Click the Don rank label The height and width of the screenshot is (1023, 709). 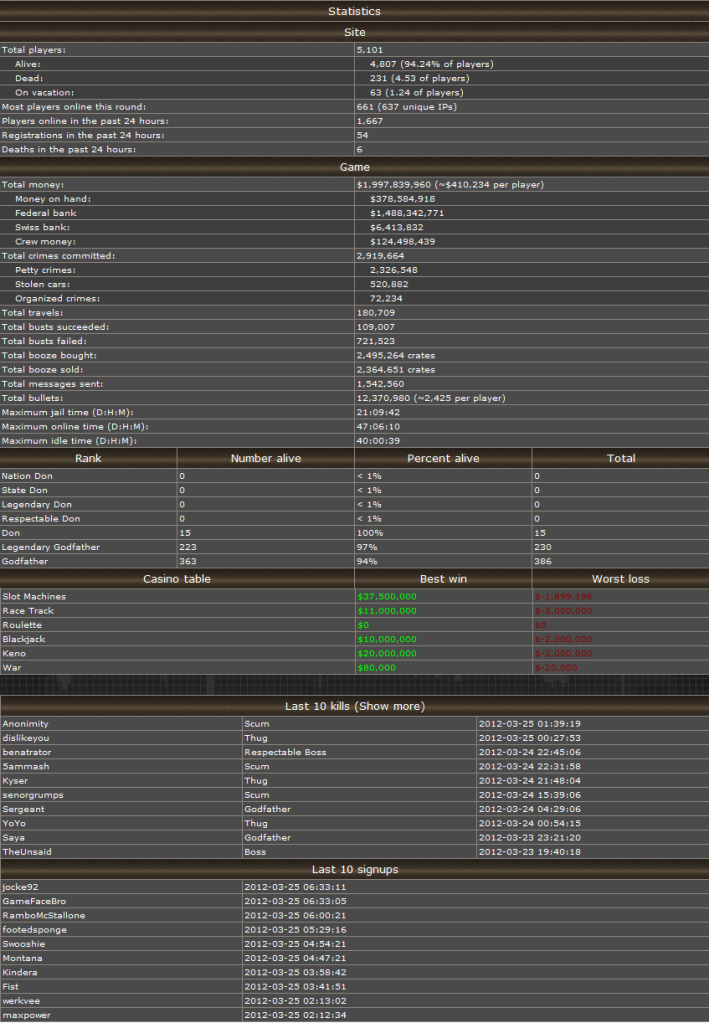11,533
